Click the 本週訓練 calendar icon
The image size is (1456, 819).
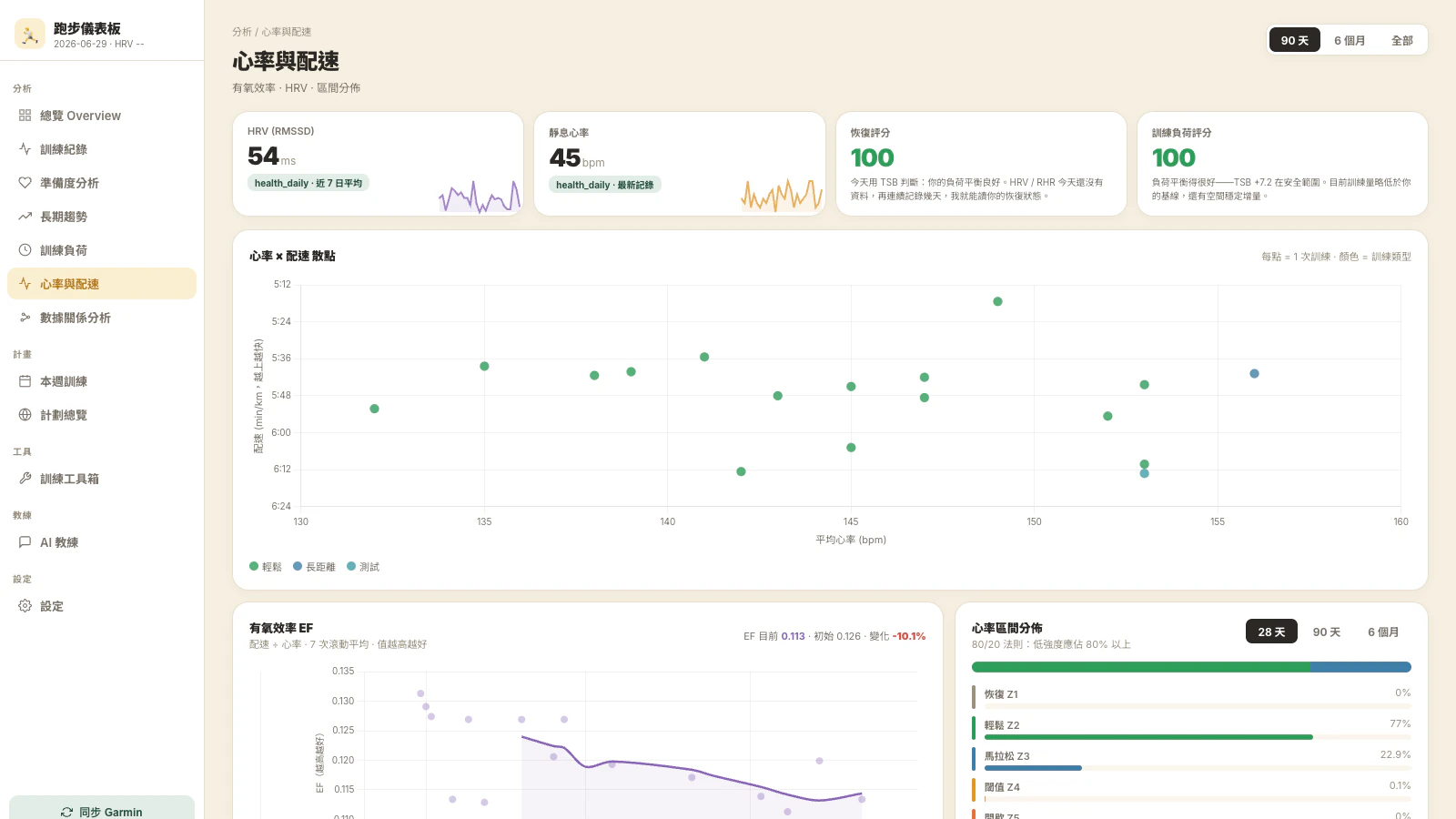[25, 381]
